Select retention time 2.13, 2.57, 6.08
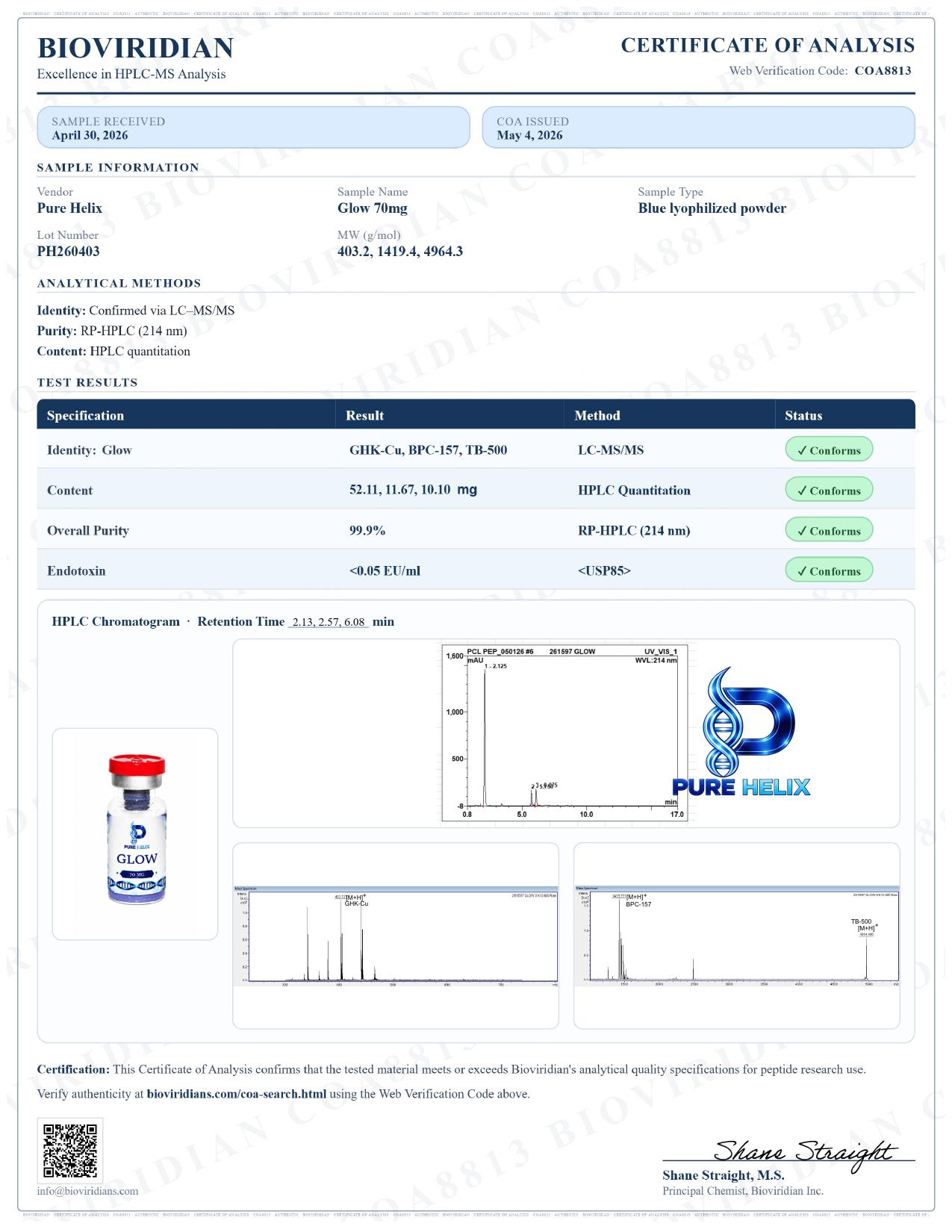 point(329,622)
